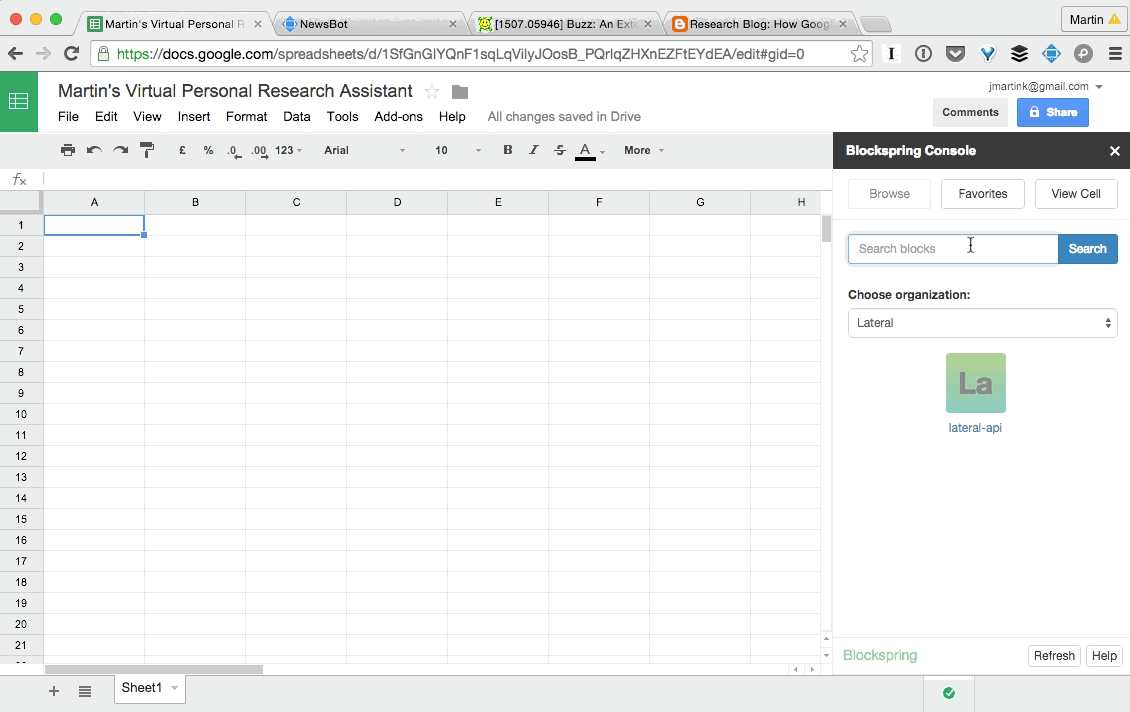Bookmark this page with star icon
1130x712 pixels.
click(x=859, y=54)
